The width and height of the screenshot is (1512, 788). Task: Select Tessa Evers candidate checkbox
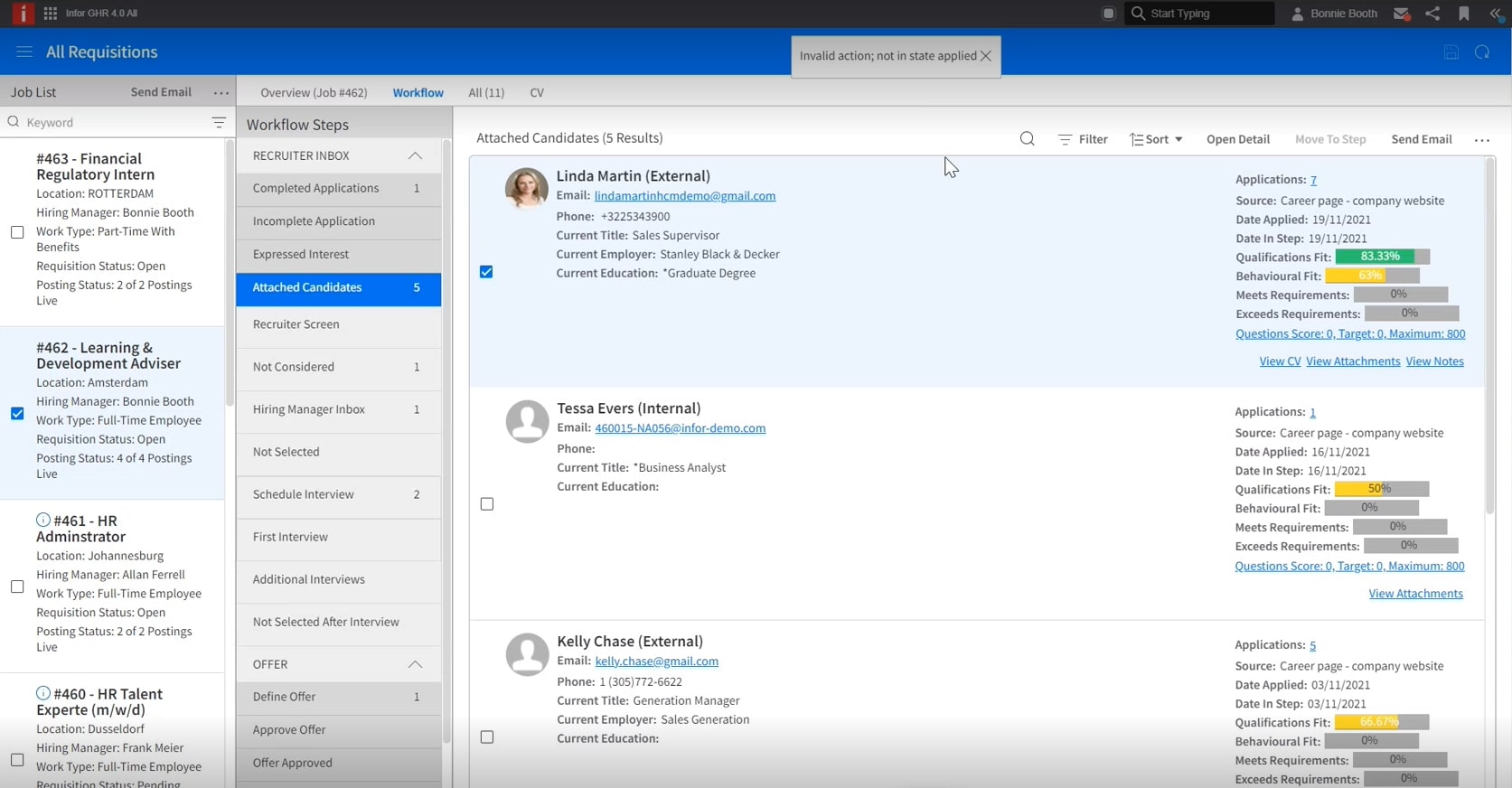[487, 504]
